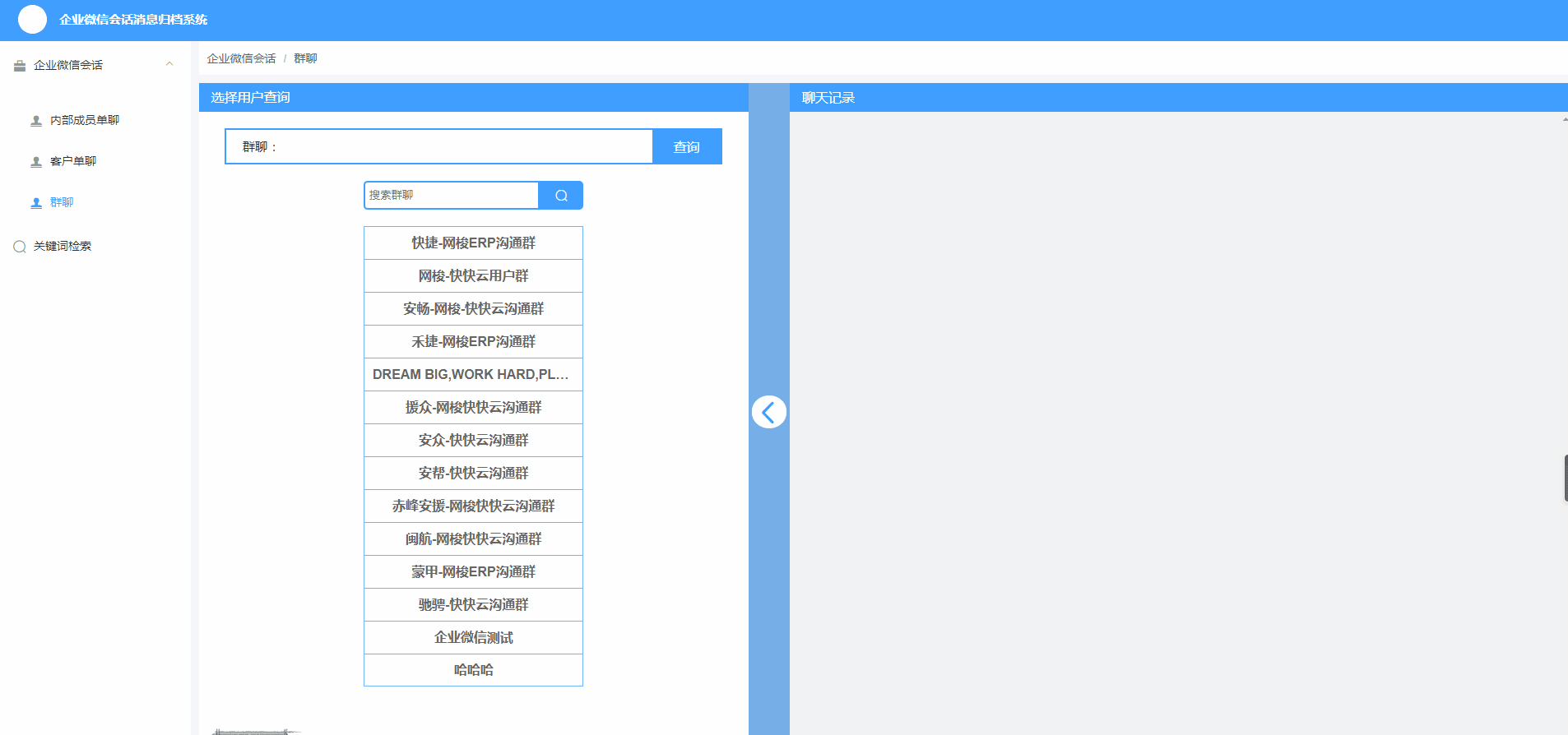Click the blue search magnifier button
The height and width of the screenshot is (735, 1568).
pyautogui.click(x=561, y=195)
